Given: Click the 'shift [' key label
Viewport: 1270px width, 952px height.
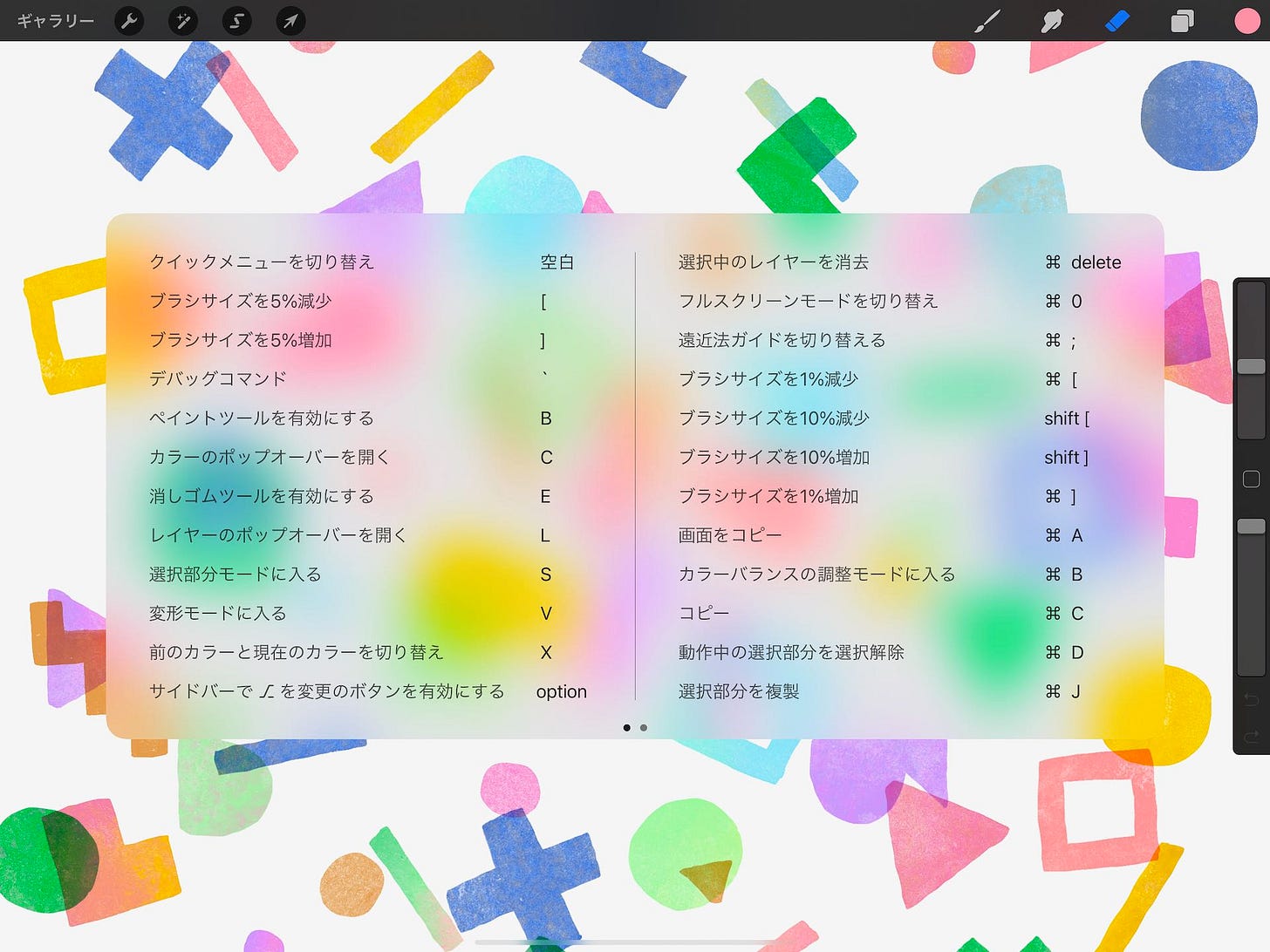Looking at the screenshot, I should point(1067,418).
